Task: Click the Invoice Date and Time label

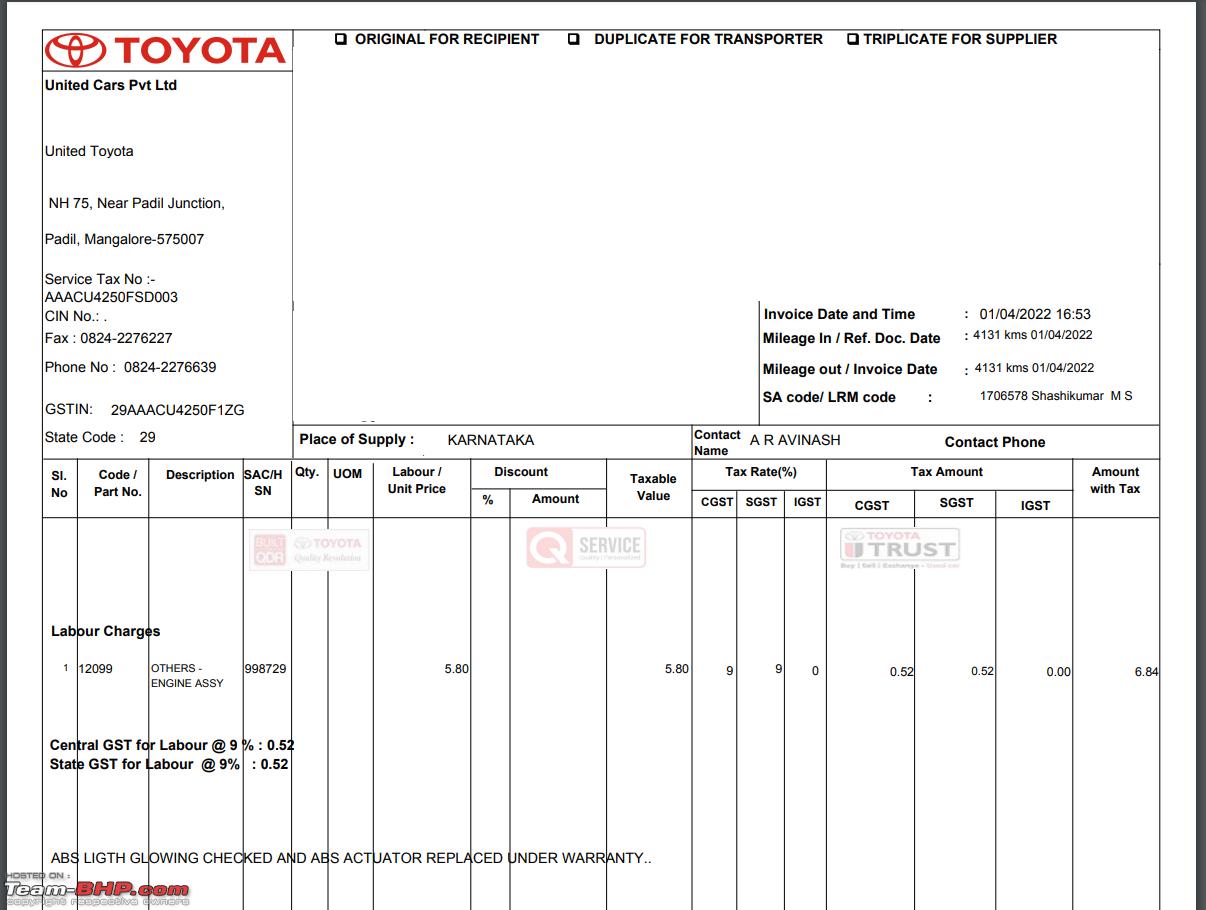Action: pyautogui.click(x=839, y=314)
